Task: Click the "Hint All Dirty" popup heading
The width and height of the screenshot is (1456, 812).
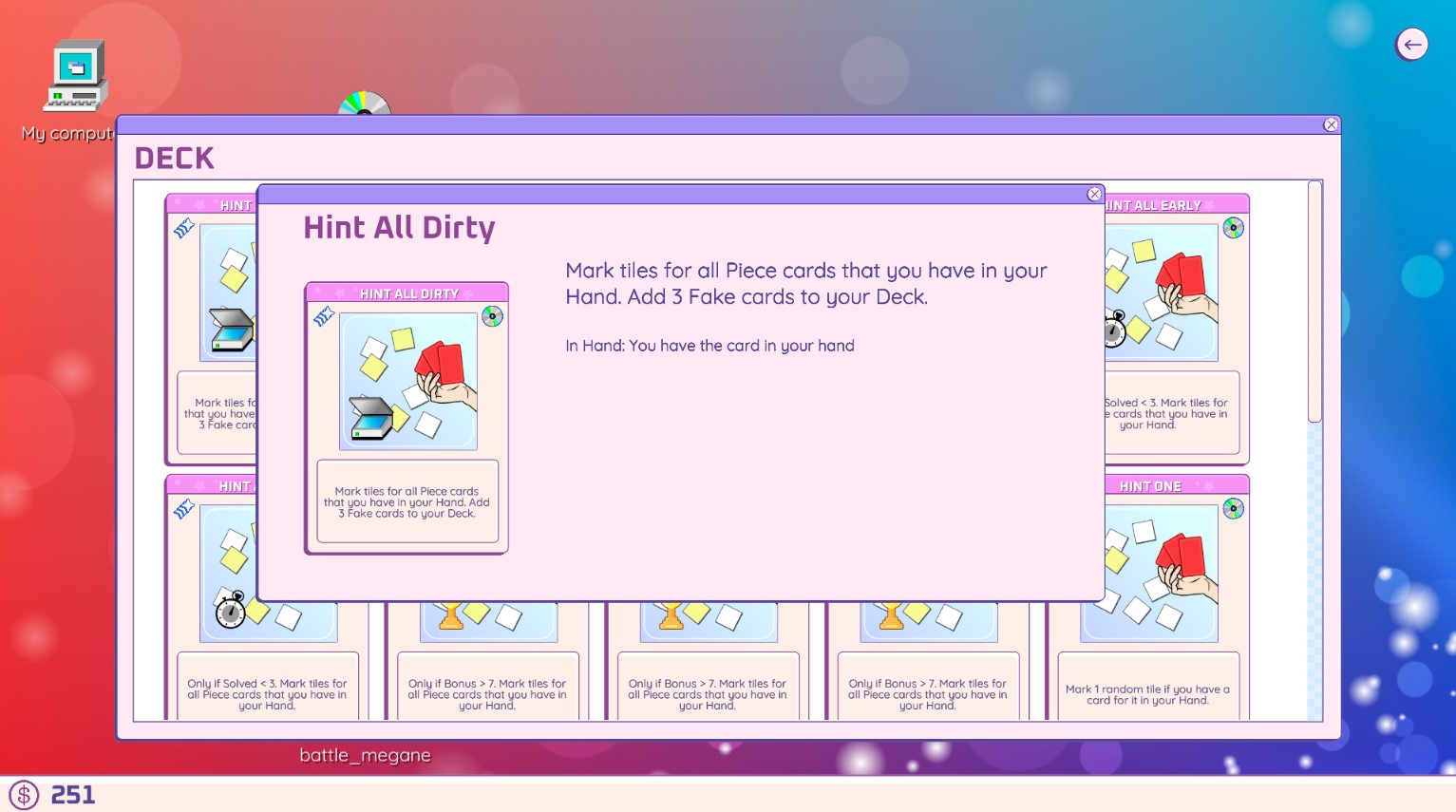Action: pyautogui.click(x=399, y=228)
